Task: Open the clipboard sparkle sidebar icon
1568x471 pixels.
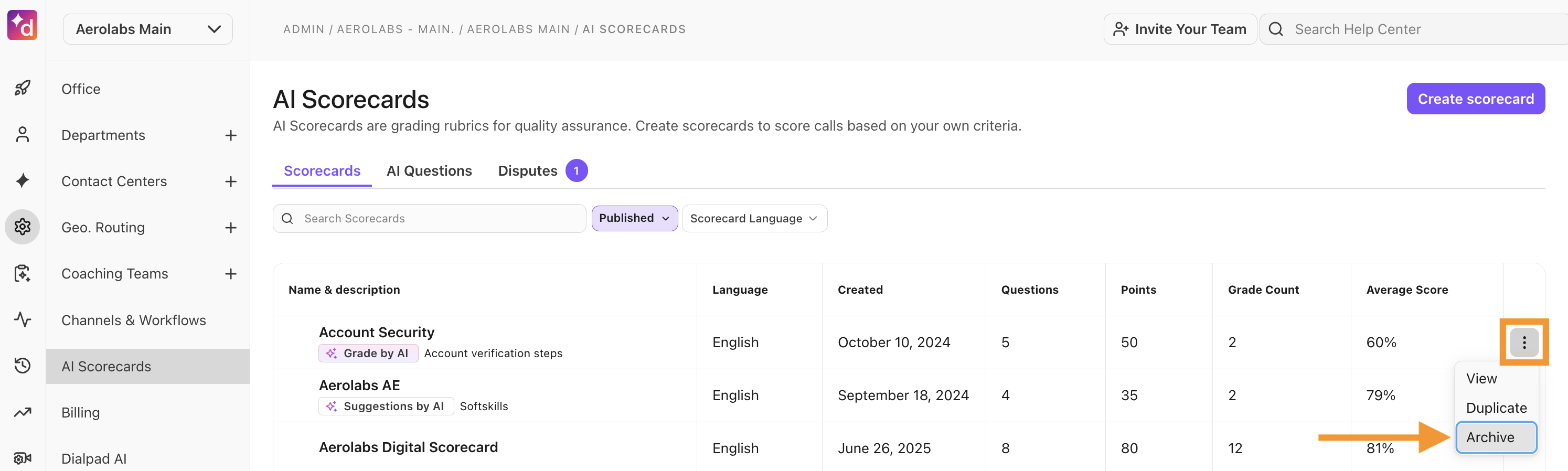Action: pos(23,273)
